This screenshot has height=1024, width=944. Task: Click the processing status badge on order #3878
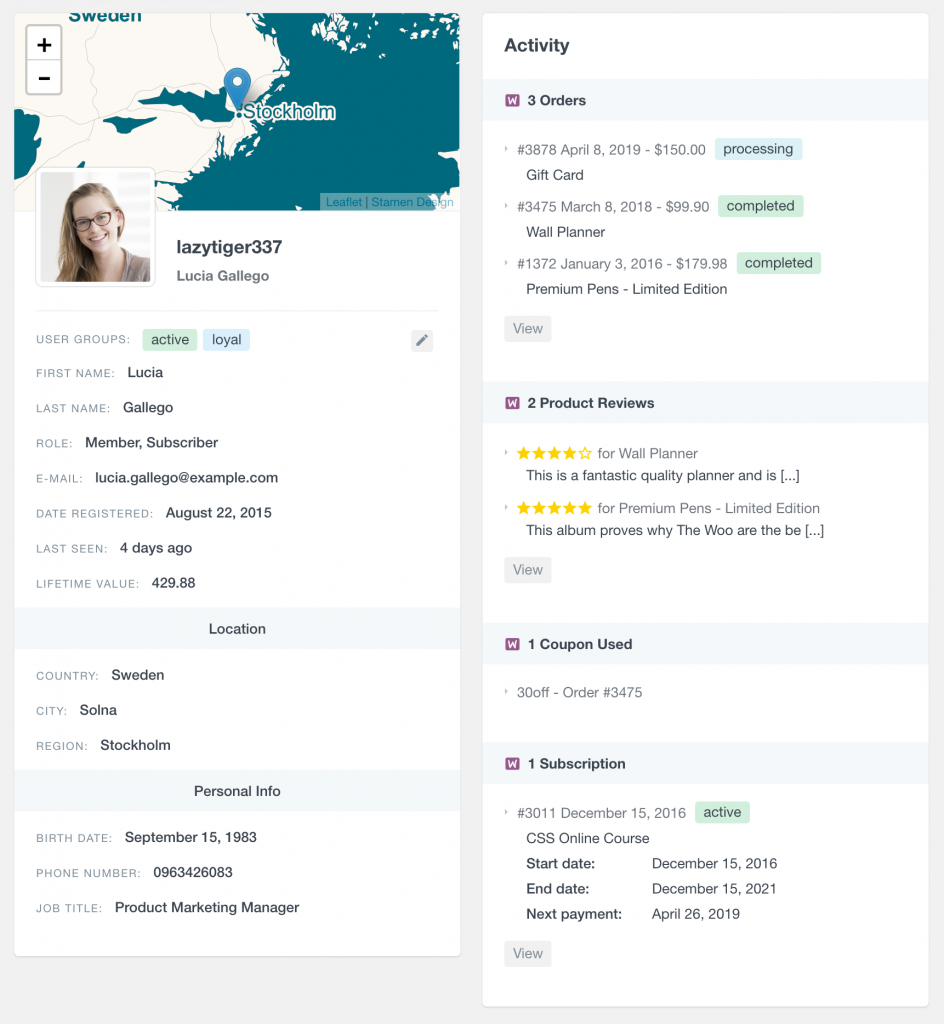758,148
